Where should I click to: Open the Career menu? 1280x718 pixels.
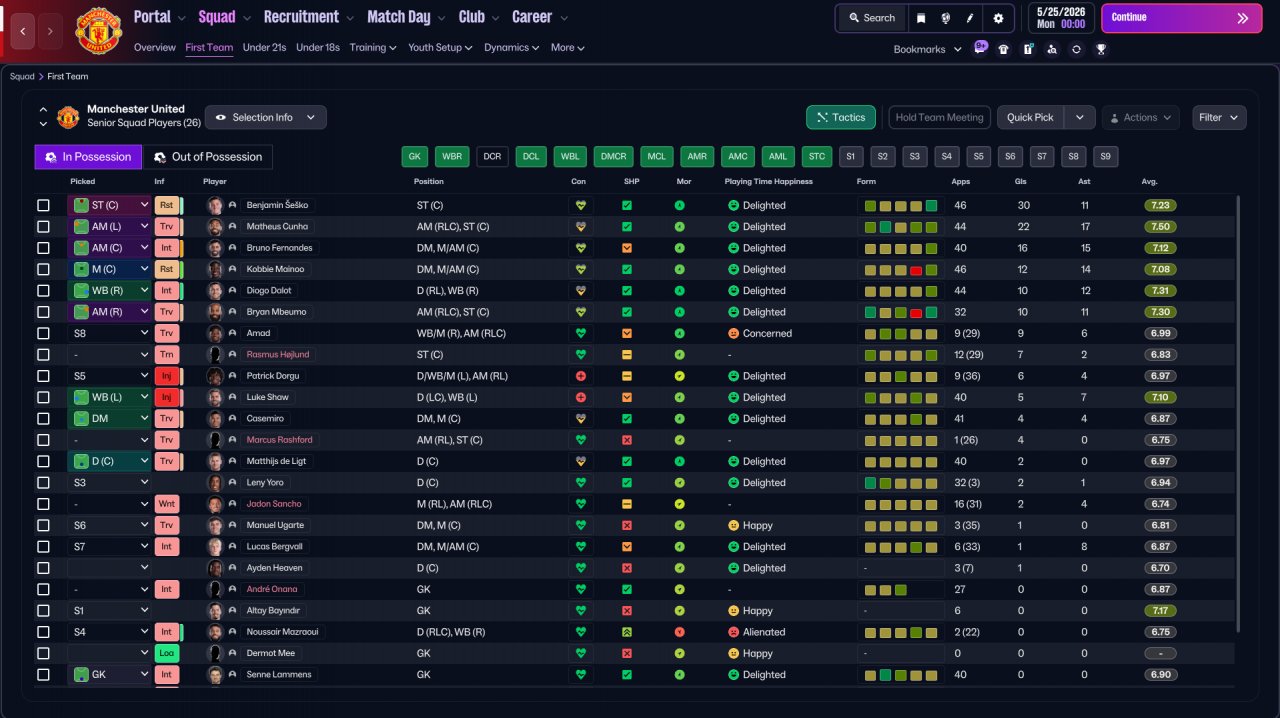[540, 17]
